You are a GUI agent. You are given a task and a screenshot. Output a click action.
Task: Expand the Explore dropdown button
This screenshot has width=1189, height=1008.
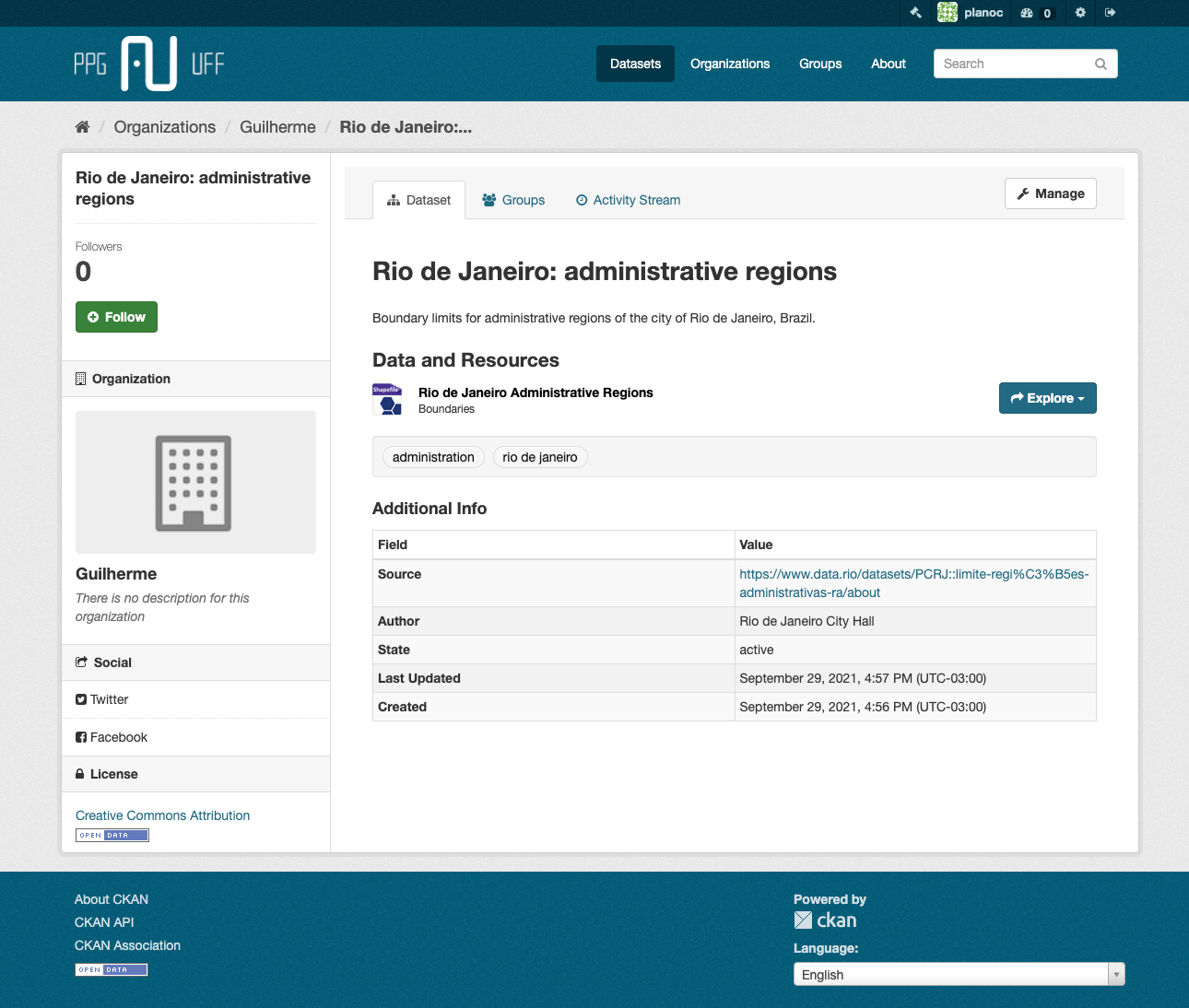coord(1047,398)
